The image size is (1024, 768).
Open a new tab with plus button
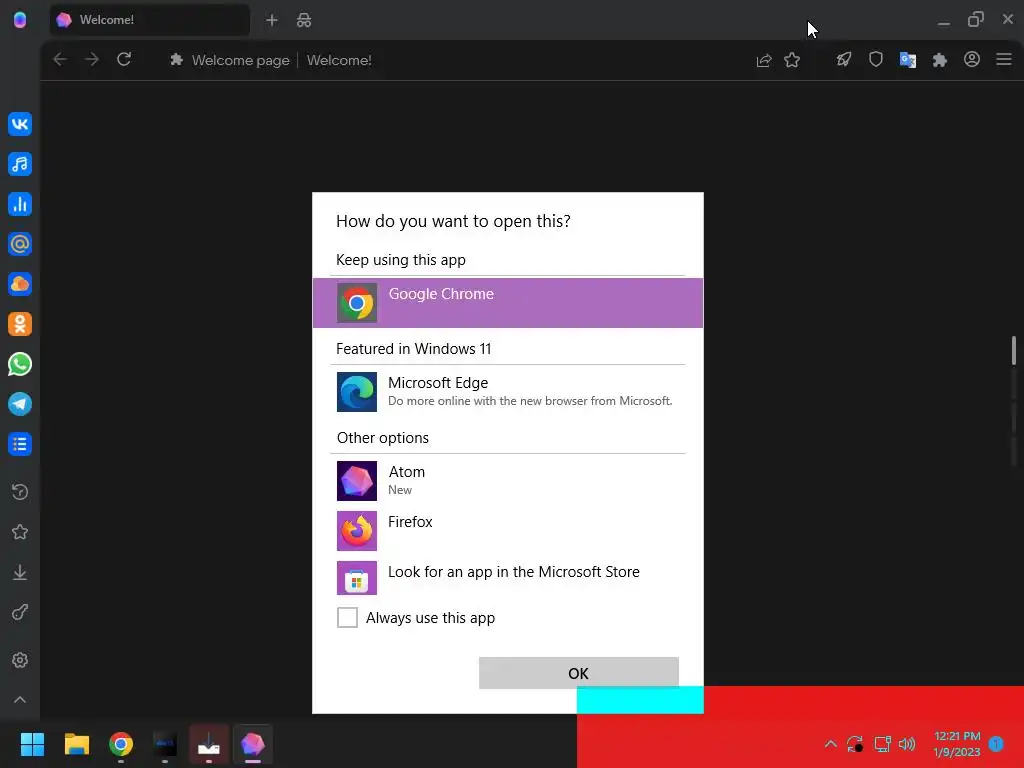point(272,20)
